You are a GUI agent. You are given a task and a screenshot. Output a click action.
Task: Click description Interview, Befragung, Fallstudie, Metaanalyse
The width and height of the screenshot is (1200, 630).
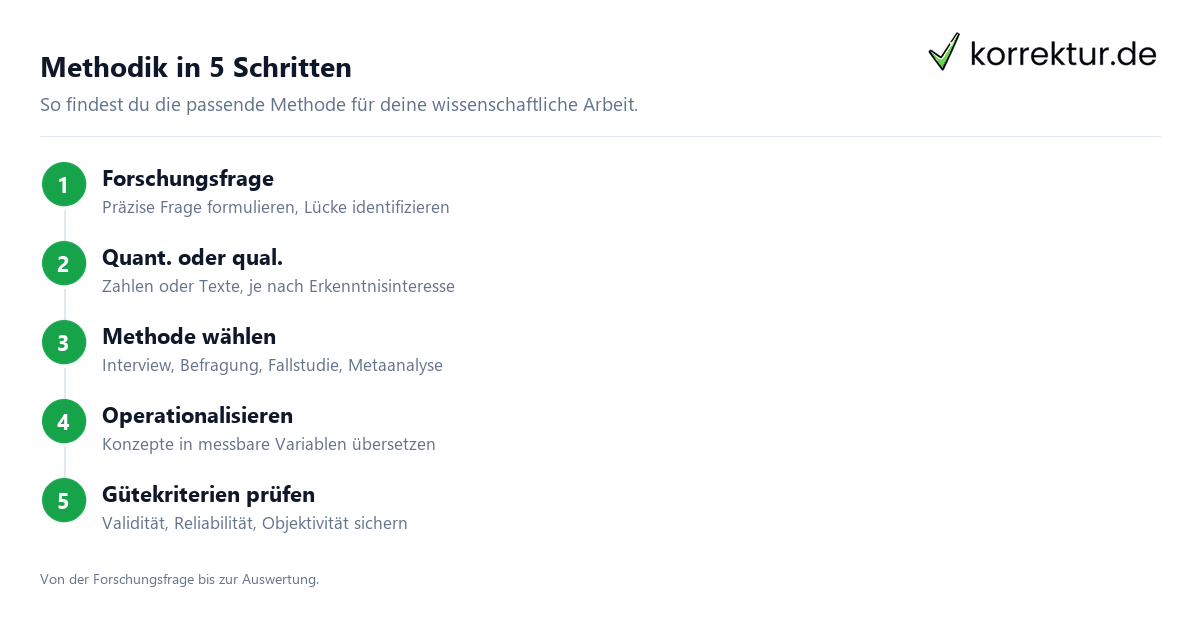(x=272, y=366)
